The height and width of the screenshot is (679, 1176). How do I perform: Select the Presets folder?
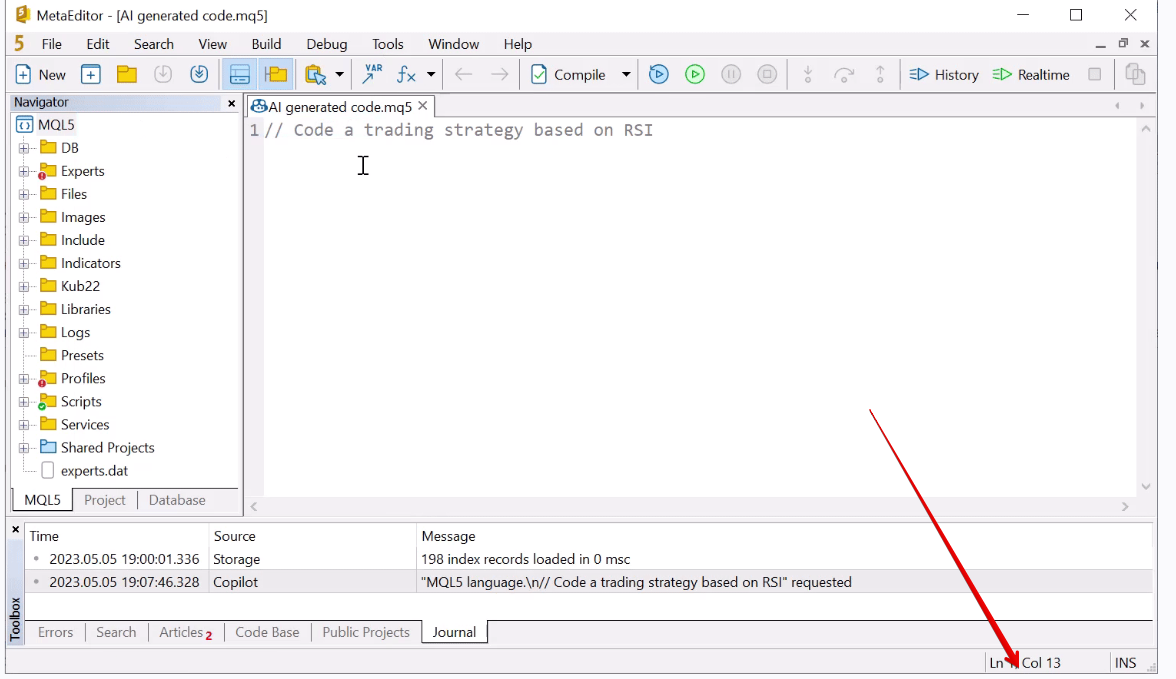pyautogui.click(x=82, y=355)
